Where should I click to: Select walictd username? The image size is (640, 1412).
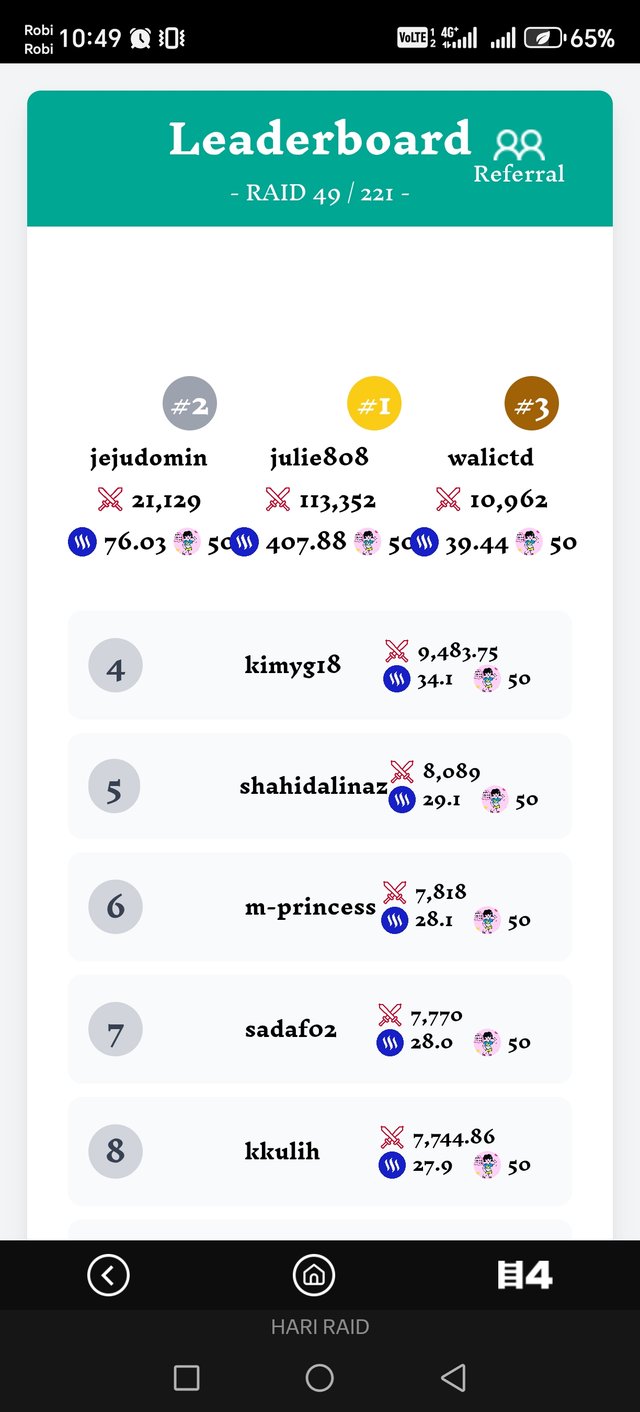[491, 457]
